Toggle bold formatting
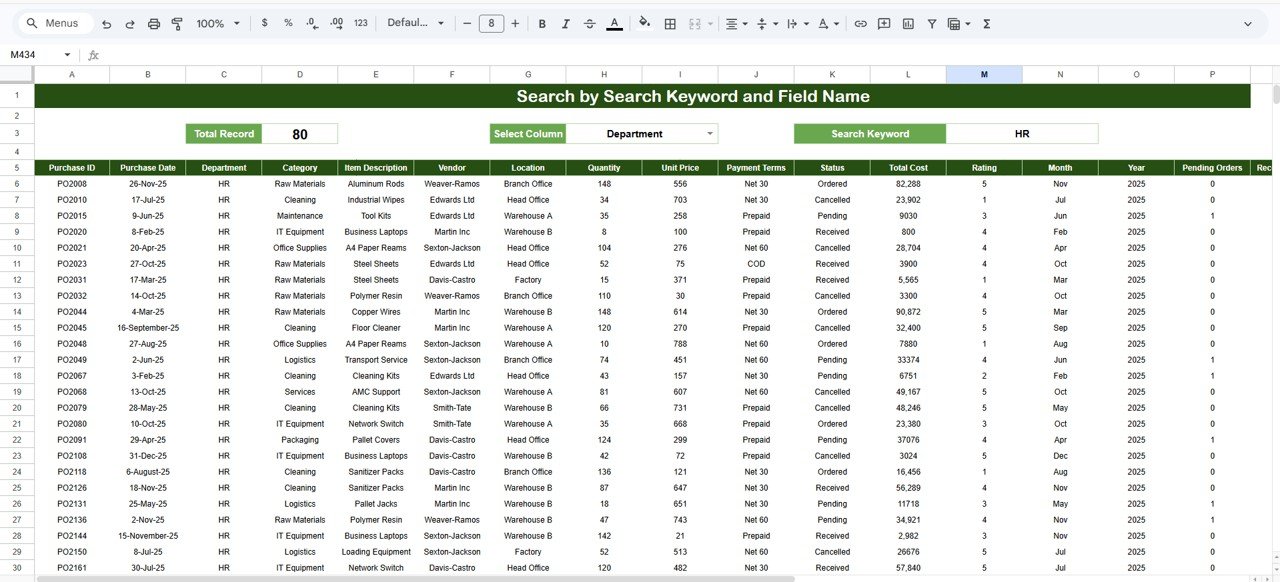This screenshot has height=582, width=1280. pyautogui.click(x=541, y=23)
